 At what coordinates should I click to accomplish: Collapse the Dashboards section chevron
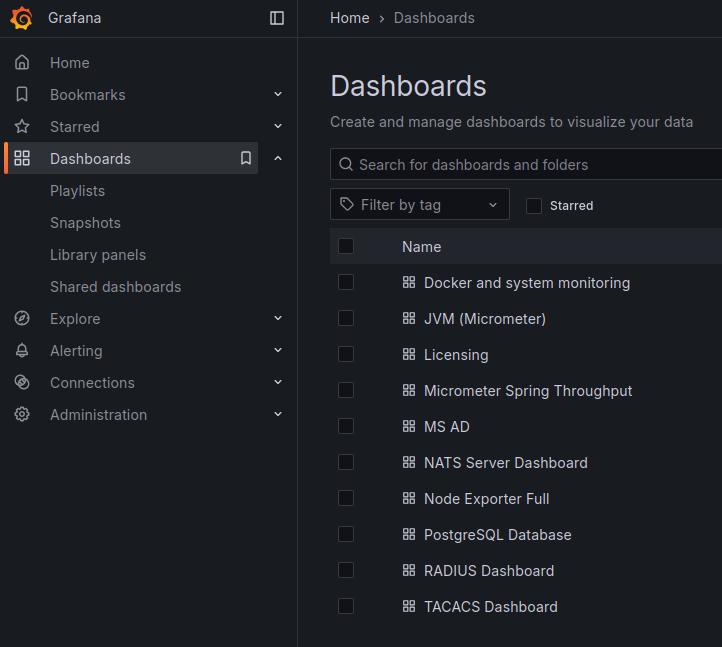(x=278, y=159)
